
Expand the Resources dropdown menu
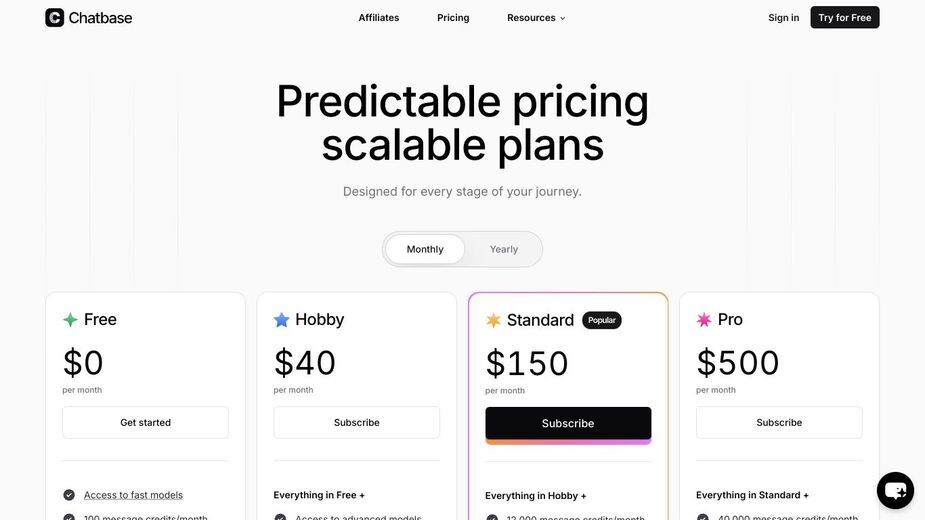(x=536, y=18)
